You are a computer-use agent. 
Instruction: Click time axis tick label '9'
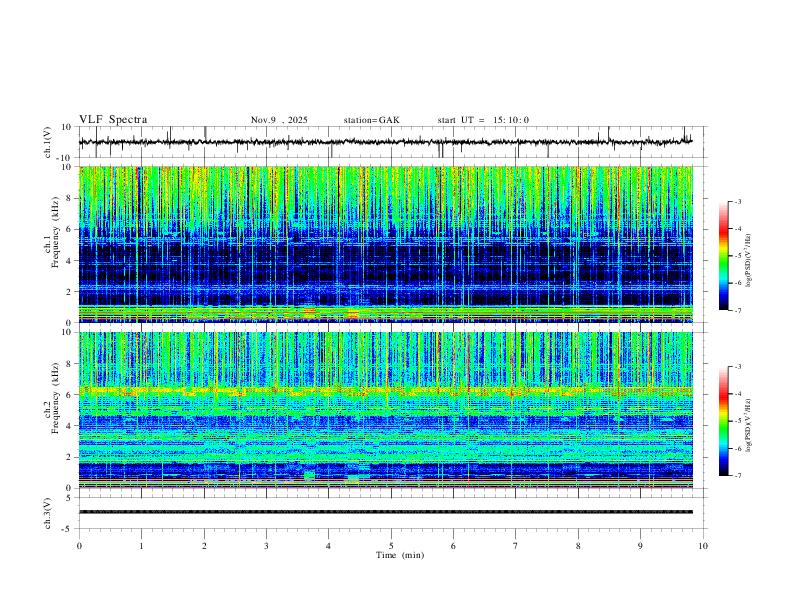coord(640,546)
